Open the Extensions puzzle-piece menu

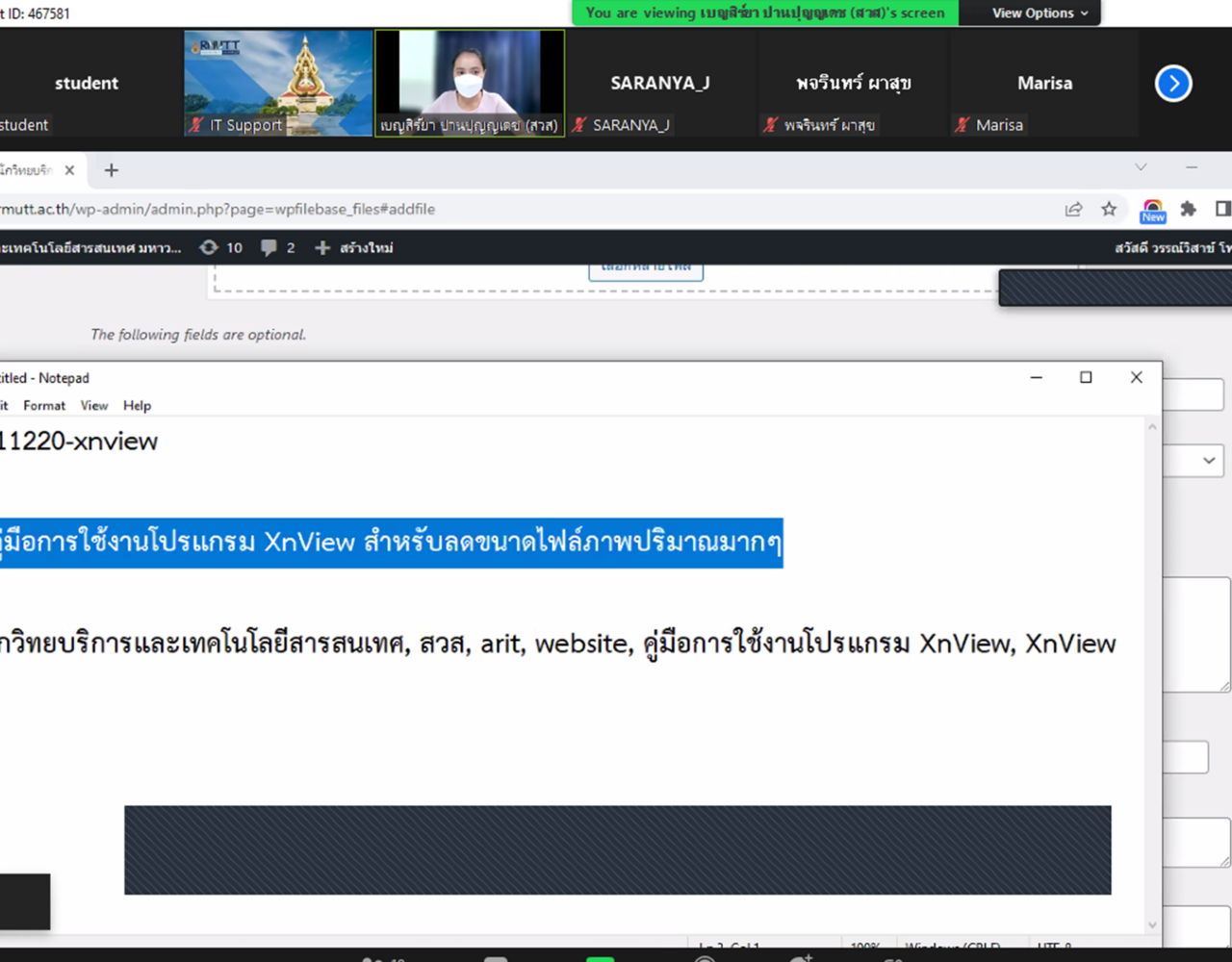point(1189,209)
